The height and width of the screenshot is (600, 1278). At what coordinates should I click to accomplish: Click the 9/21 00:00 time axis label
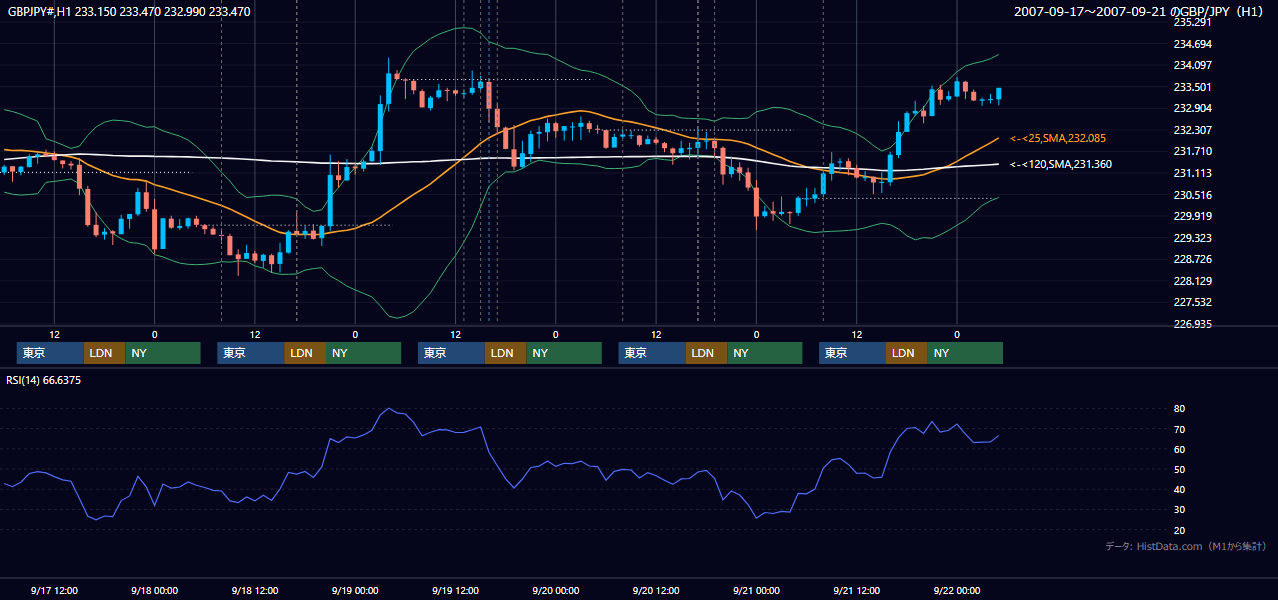pos(756,590)
